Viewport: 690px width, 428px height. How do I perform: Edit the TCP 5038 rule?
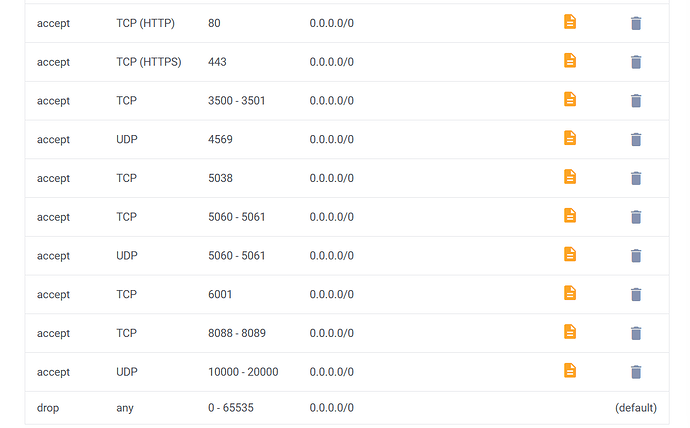coord(570,176)
